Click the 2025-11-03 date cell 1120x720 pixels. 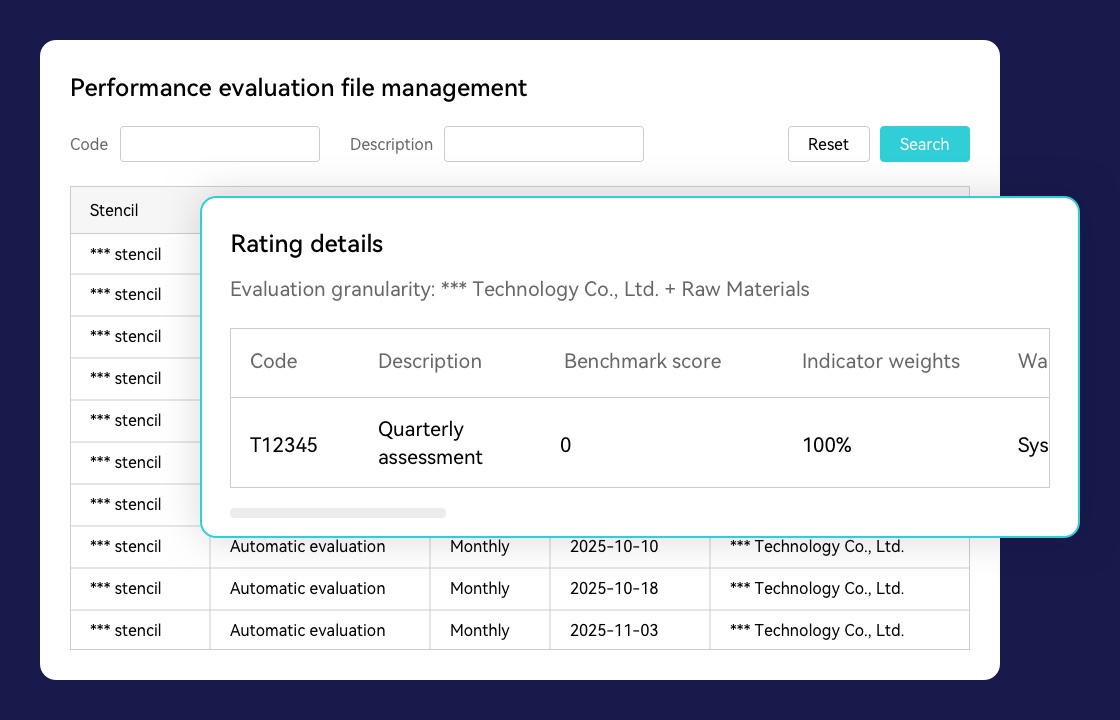pyautogui.click(x=614, y=631)
